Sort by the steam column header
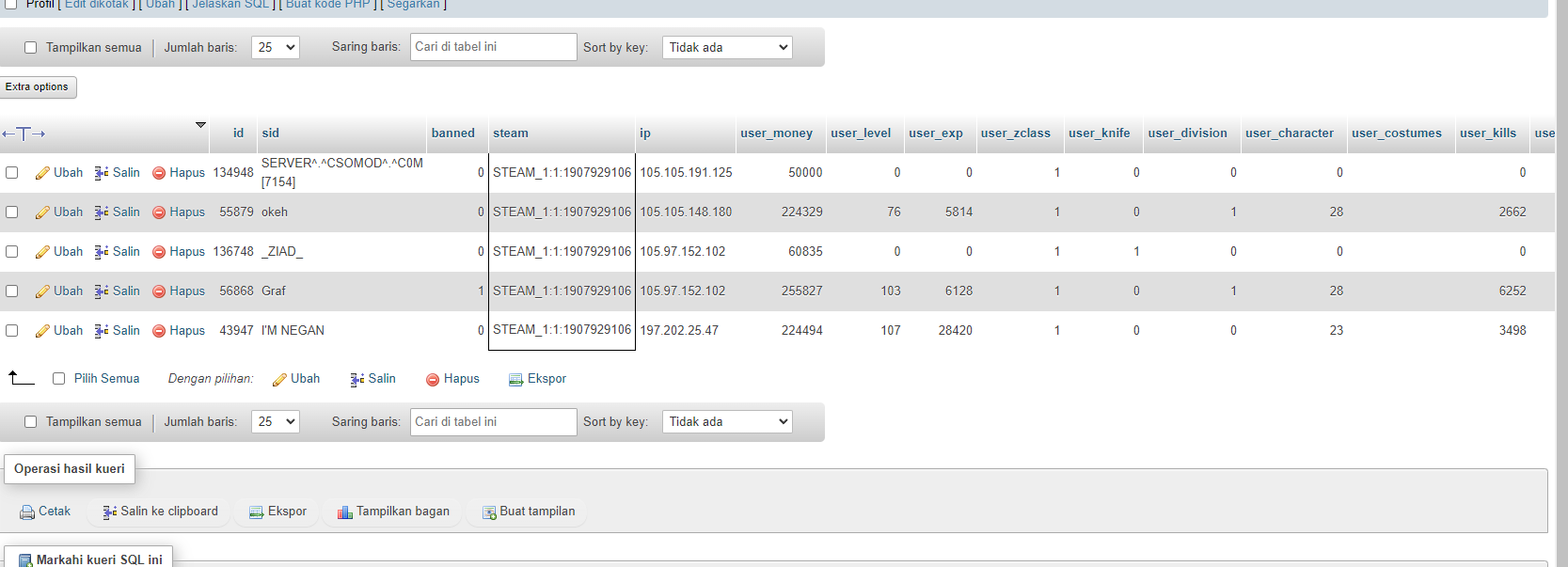This screenshot has width=1568, height=567. pos(511,134)
